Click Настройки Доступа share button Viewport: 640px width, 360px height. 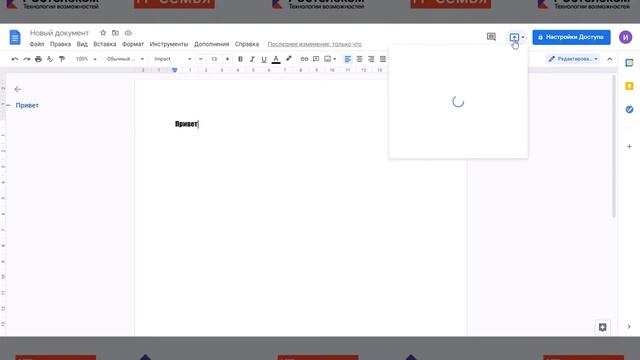[x=571, y=37]
